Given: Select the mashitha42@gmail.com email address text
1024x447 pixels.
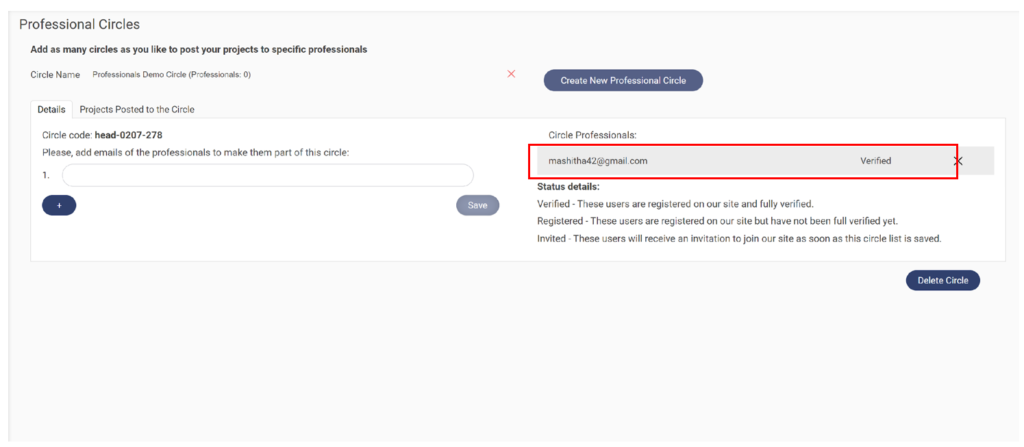Looking at the screenshot, I should coord(598,161).
